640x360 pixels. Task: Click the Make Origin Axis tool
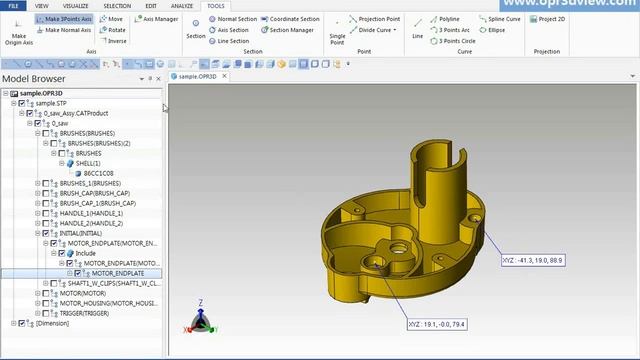click(19, 32)
